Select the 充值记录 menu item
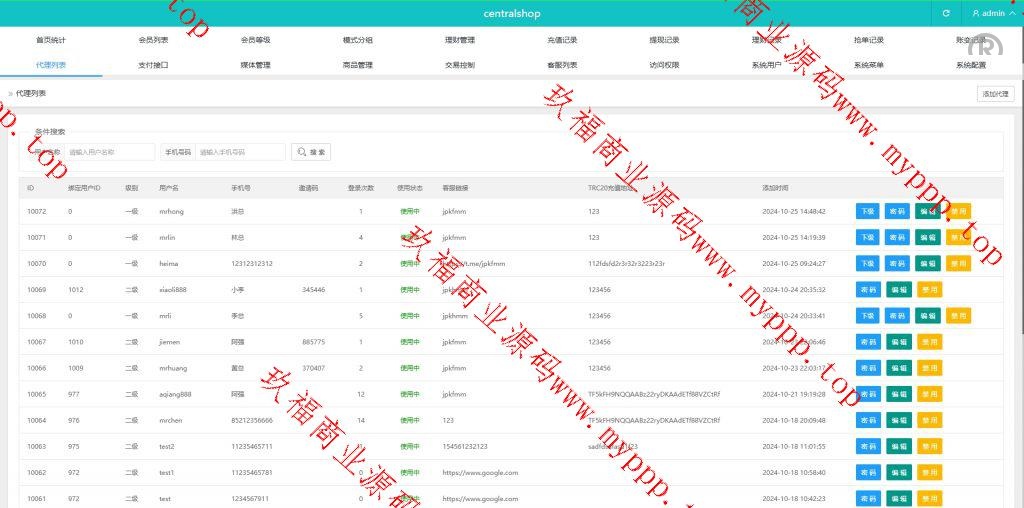This screenshot has height=508, width=1024. point(562,40)
